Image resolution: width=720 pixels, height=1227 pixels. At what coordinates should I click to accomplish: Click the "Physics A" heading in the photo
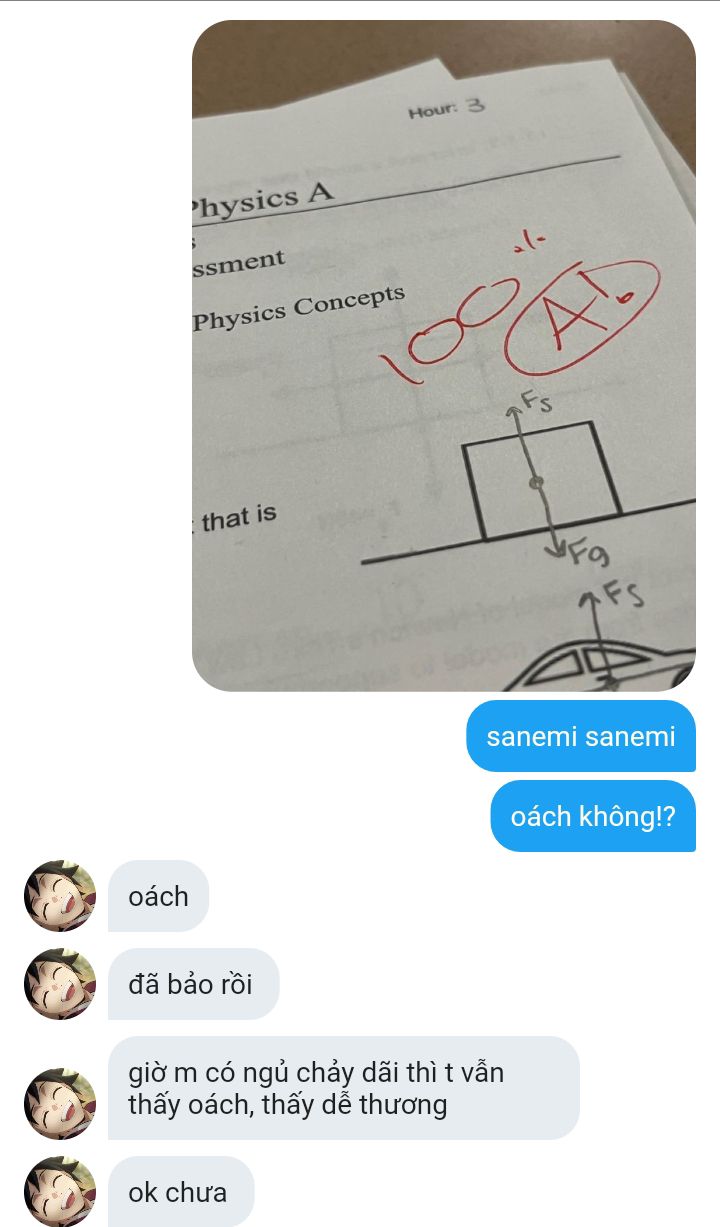click(260, 196)
